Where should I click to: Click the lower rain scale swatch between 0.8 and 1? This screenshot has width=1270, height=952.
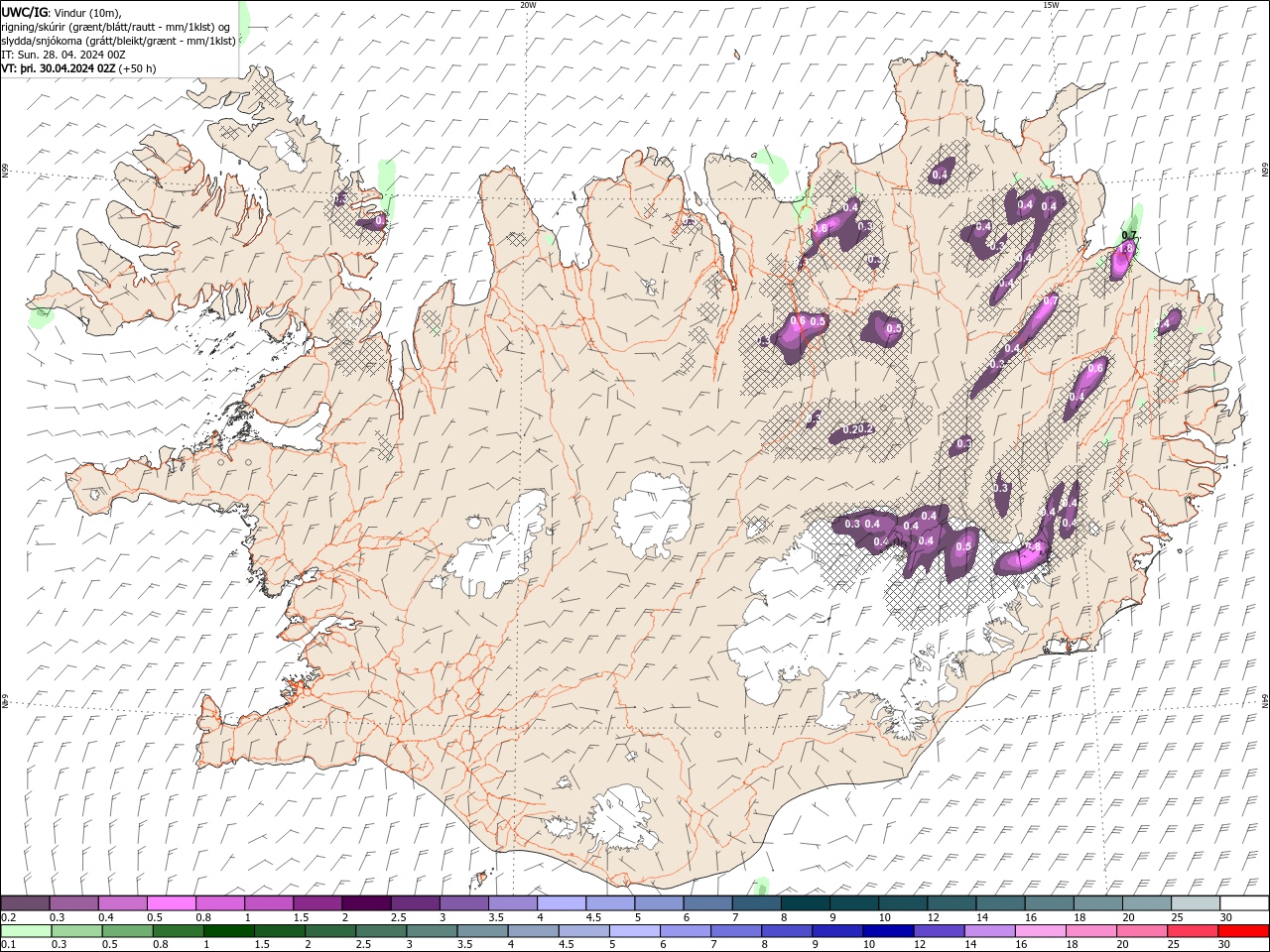click(x=178, y=931)
